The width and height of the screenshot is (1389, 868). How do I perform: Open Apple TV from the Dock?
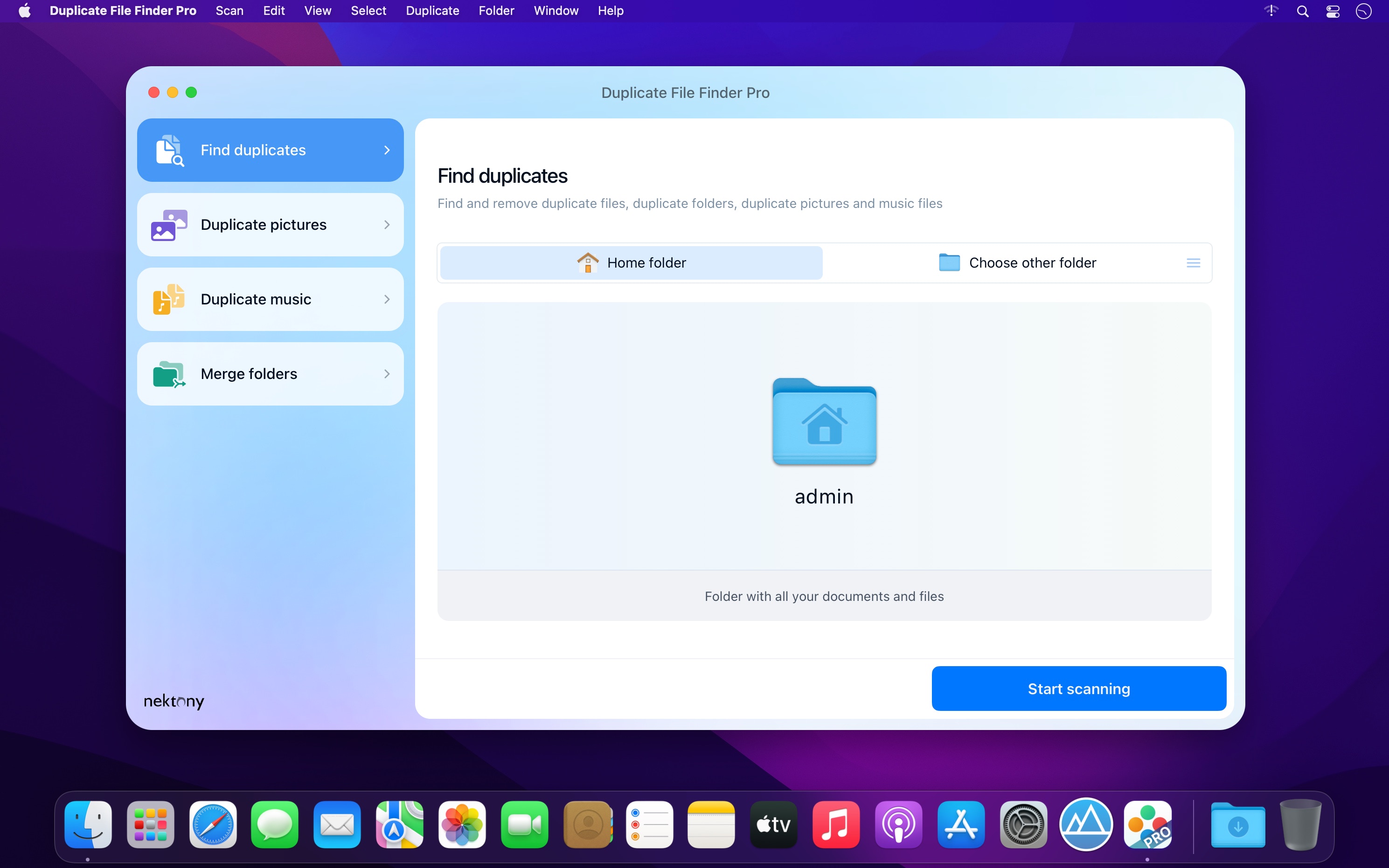773,824
